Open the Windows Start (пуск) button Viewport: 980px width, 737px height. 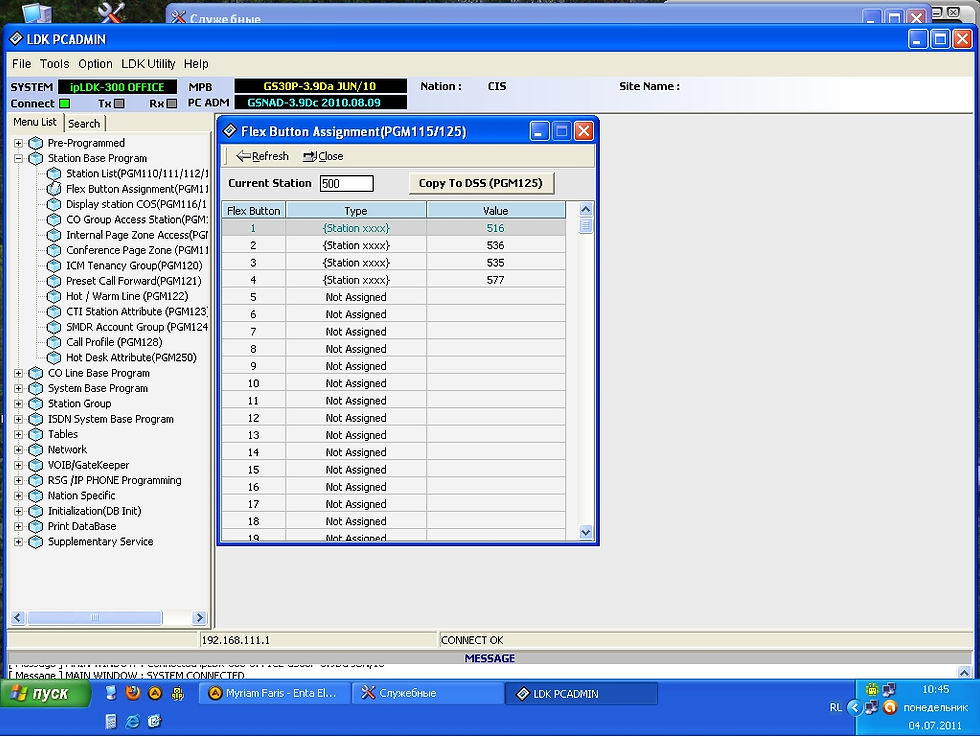coord(46,694)
